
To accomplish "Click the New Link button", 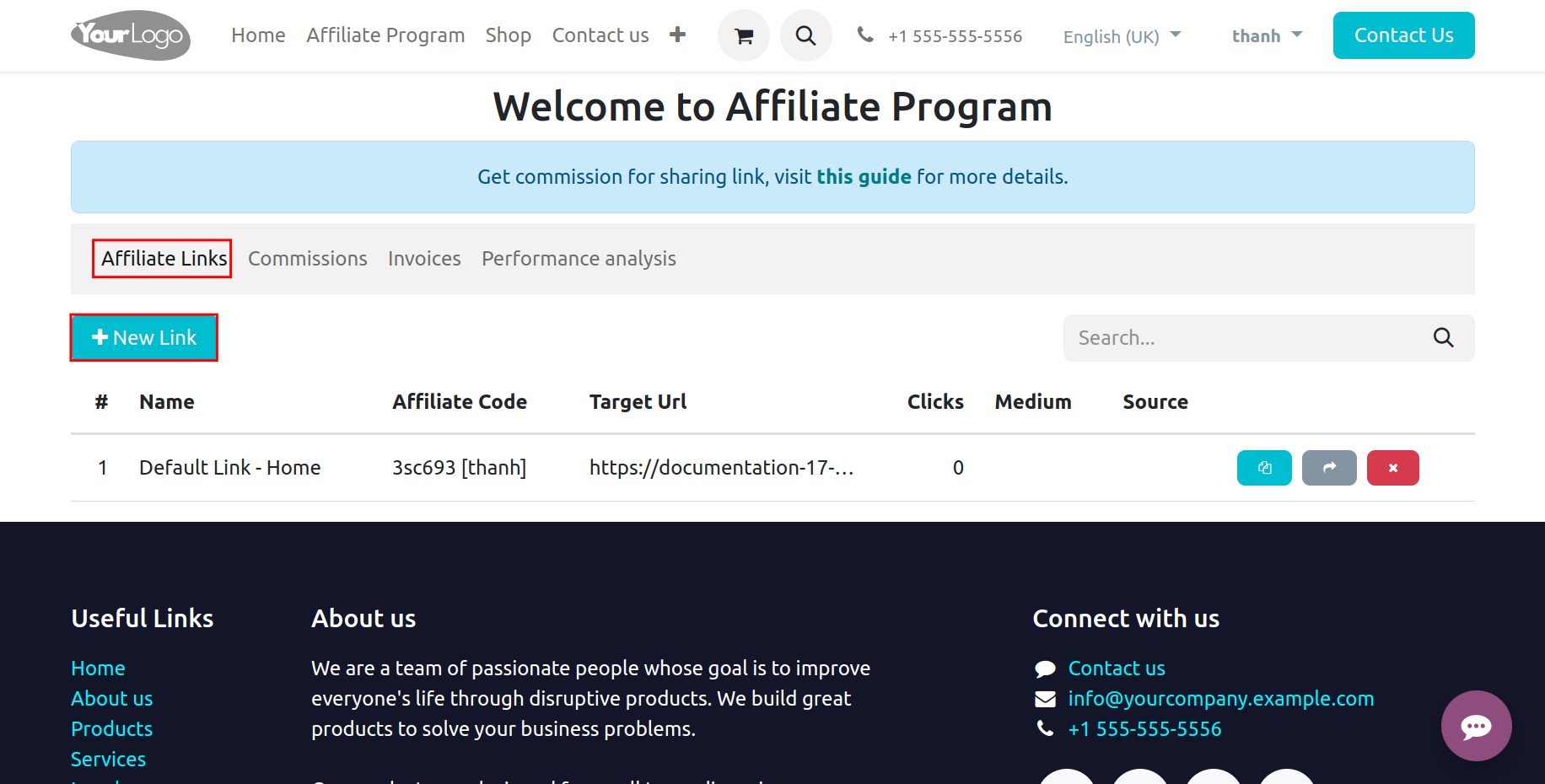I will (x=143, y=338).
